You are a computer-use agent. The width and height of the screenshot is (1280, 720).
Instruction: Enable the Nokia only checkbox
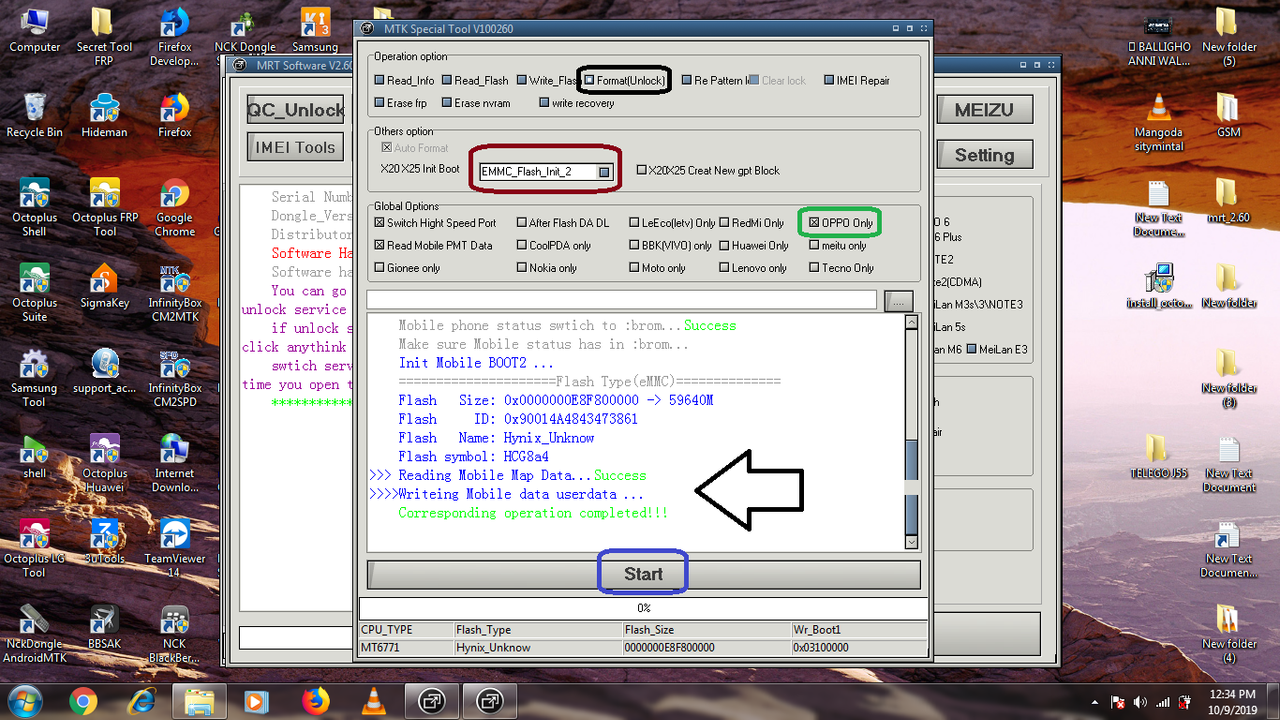pyautogui.click(x=521, y=268)
